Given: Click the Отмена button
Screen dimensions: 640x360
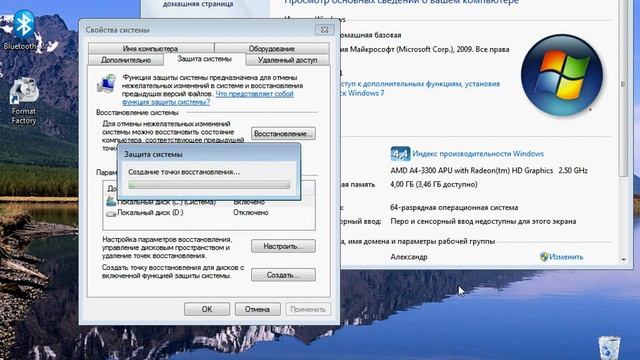Looking at the screenshot, I should pos(258,309).
